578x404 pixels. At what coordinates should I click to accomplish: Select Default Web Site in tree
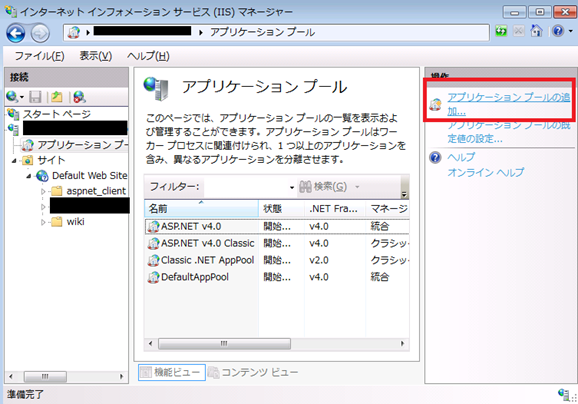tap(90, 176)
